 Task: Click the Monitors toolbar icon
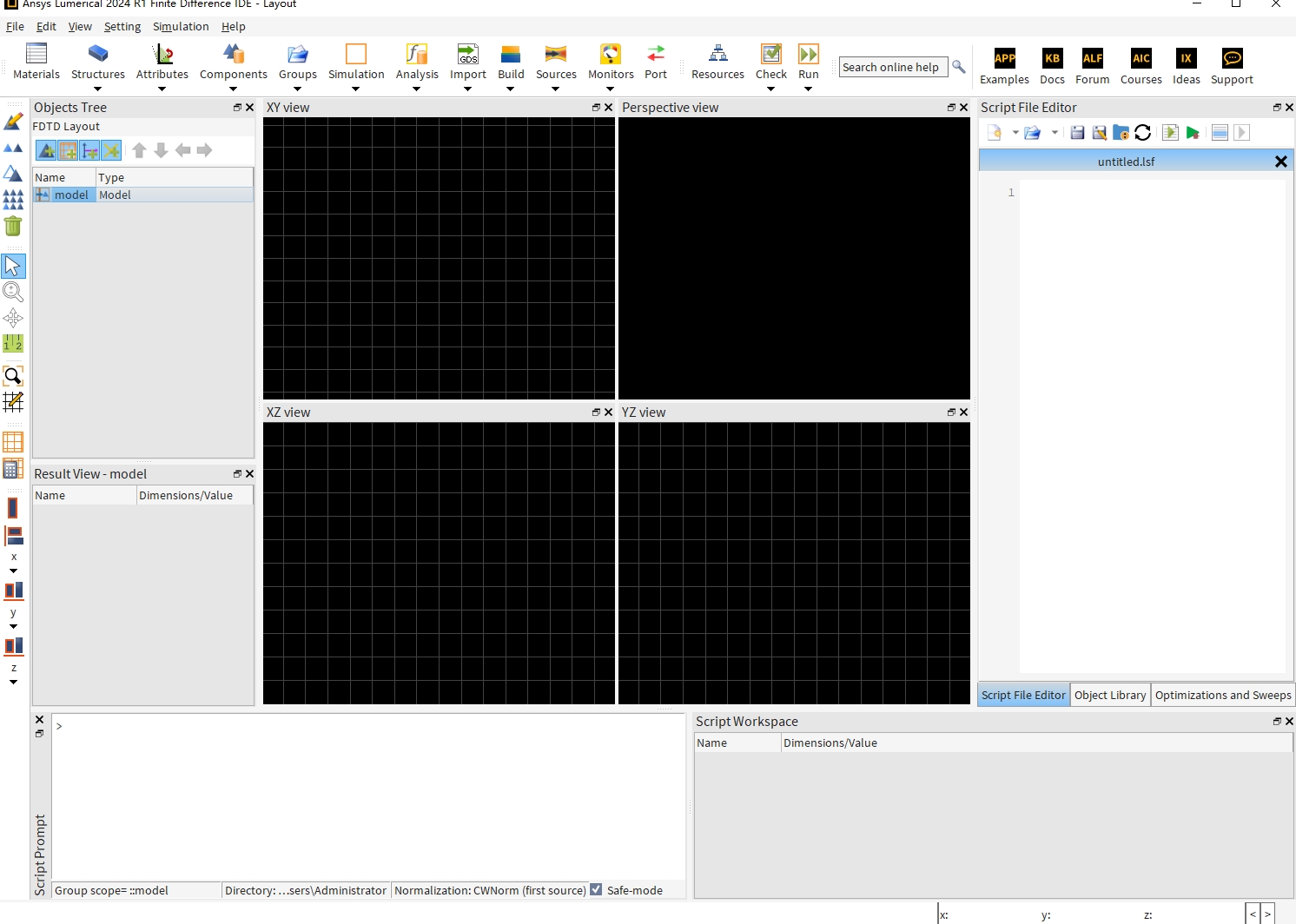(x=611, y=55)
